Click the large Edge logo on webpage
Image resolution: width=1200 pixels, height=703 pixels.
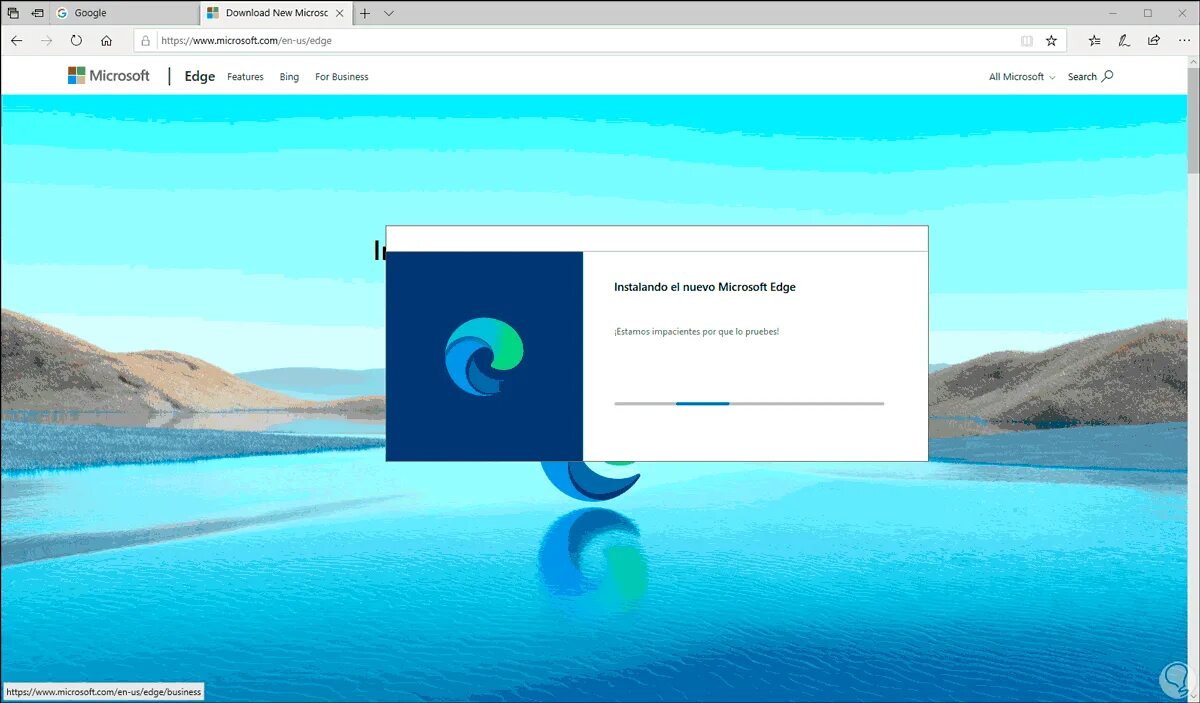[592, 481]
